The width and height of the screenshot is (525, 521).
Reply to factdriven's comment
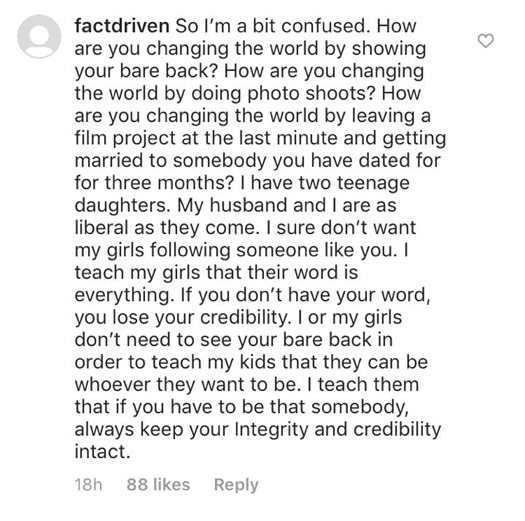(x=236, y=485)
